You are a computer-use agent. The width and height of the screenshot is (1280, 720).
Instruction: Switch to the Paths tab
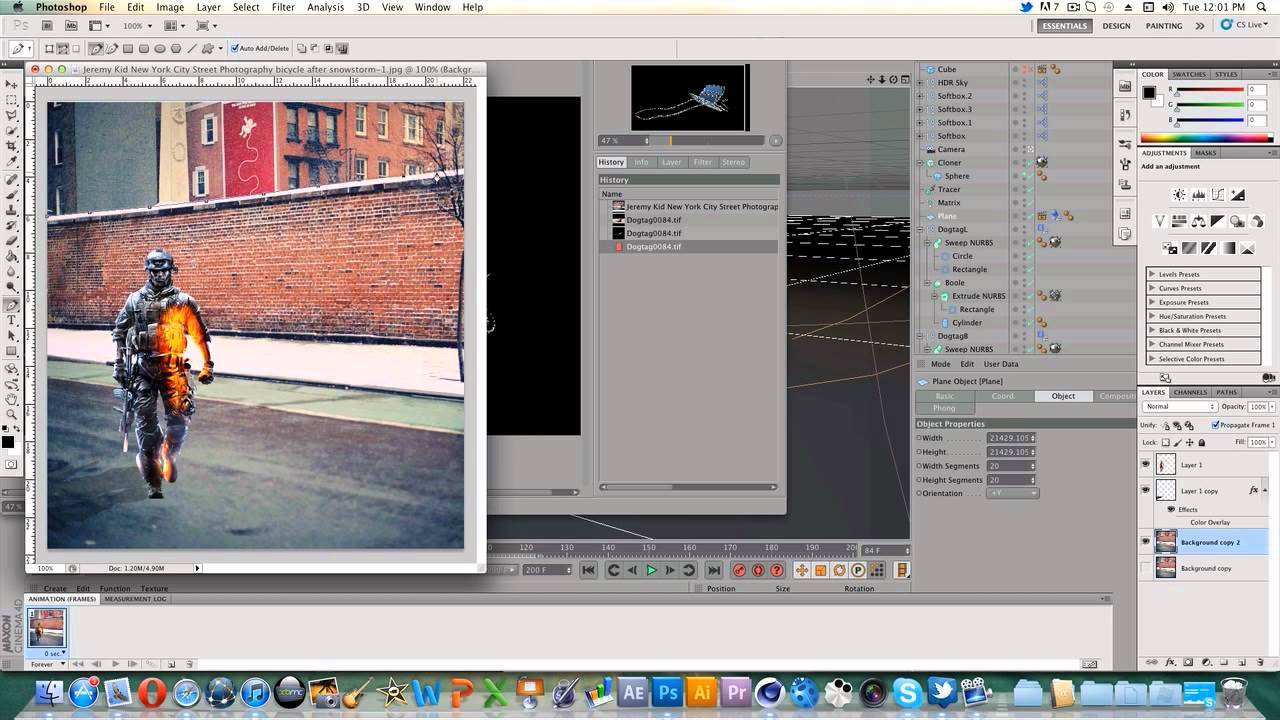[x=1227, y=392]
